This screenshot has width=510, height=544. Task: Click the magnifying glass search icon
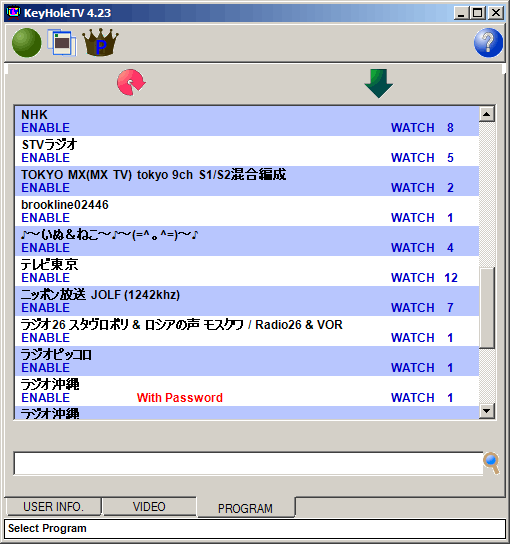(x=491, y=463)
